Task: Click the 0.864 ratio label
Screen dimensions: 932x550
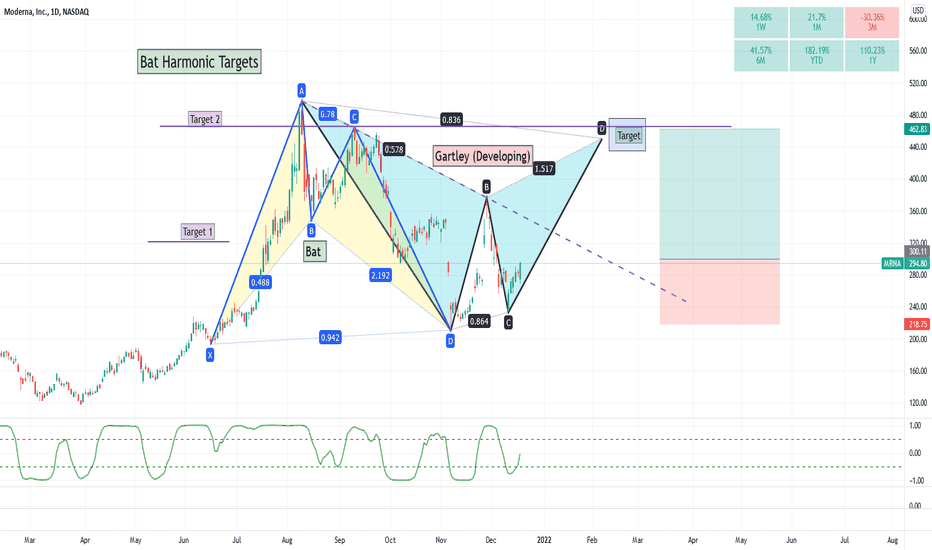Action: click(x=479, y=321)
